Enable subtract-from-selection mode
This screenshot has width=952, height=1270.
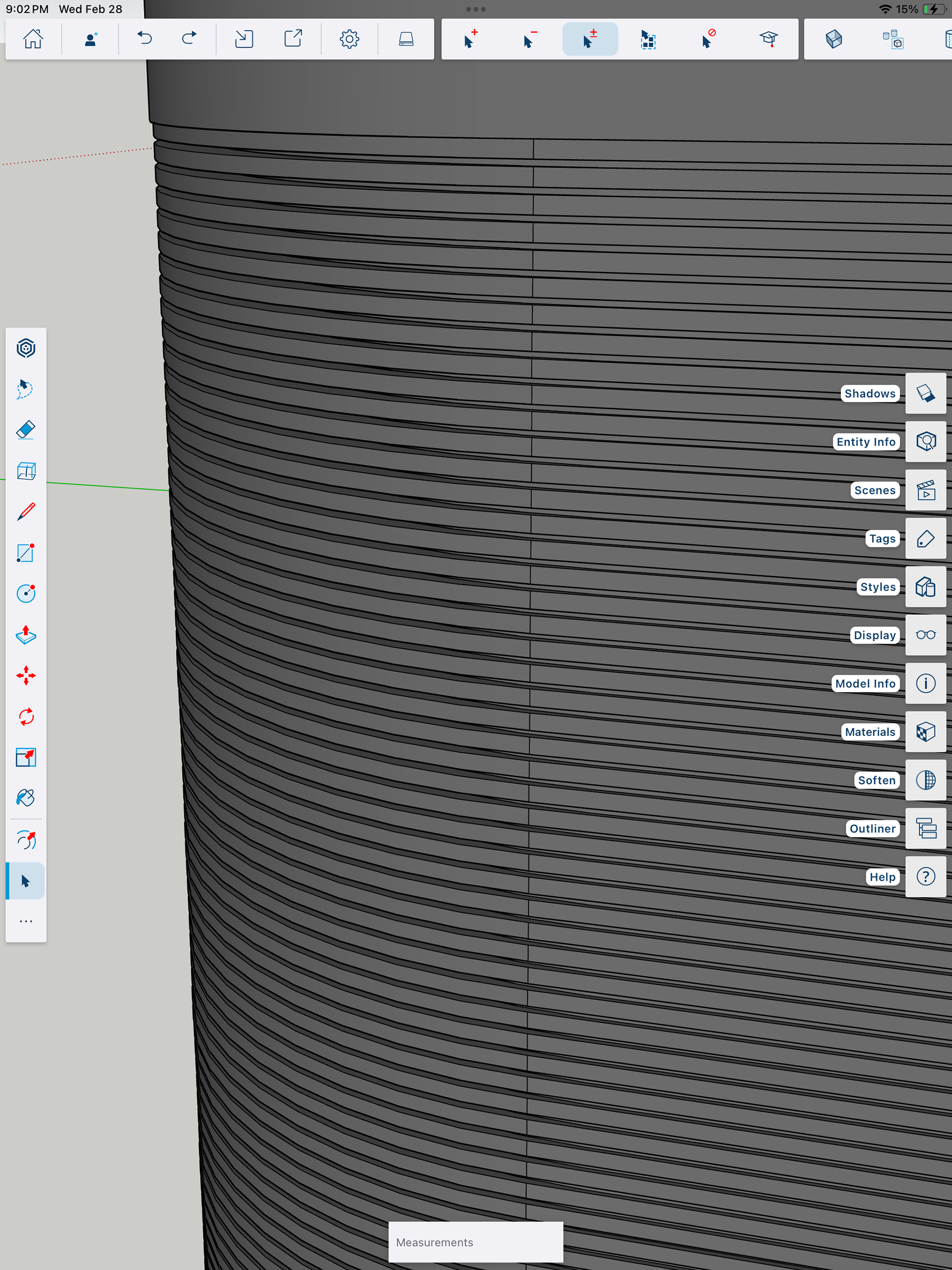[x=530, y=39]
